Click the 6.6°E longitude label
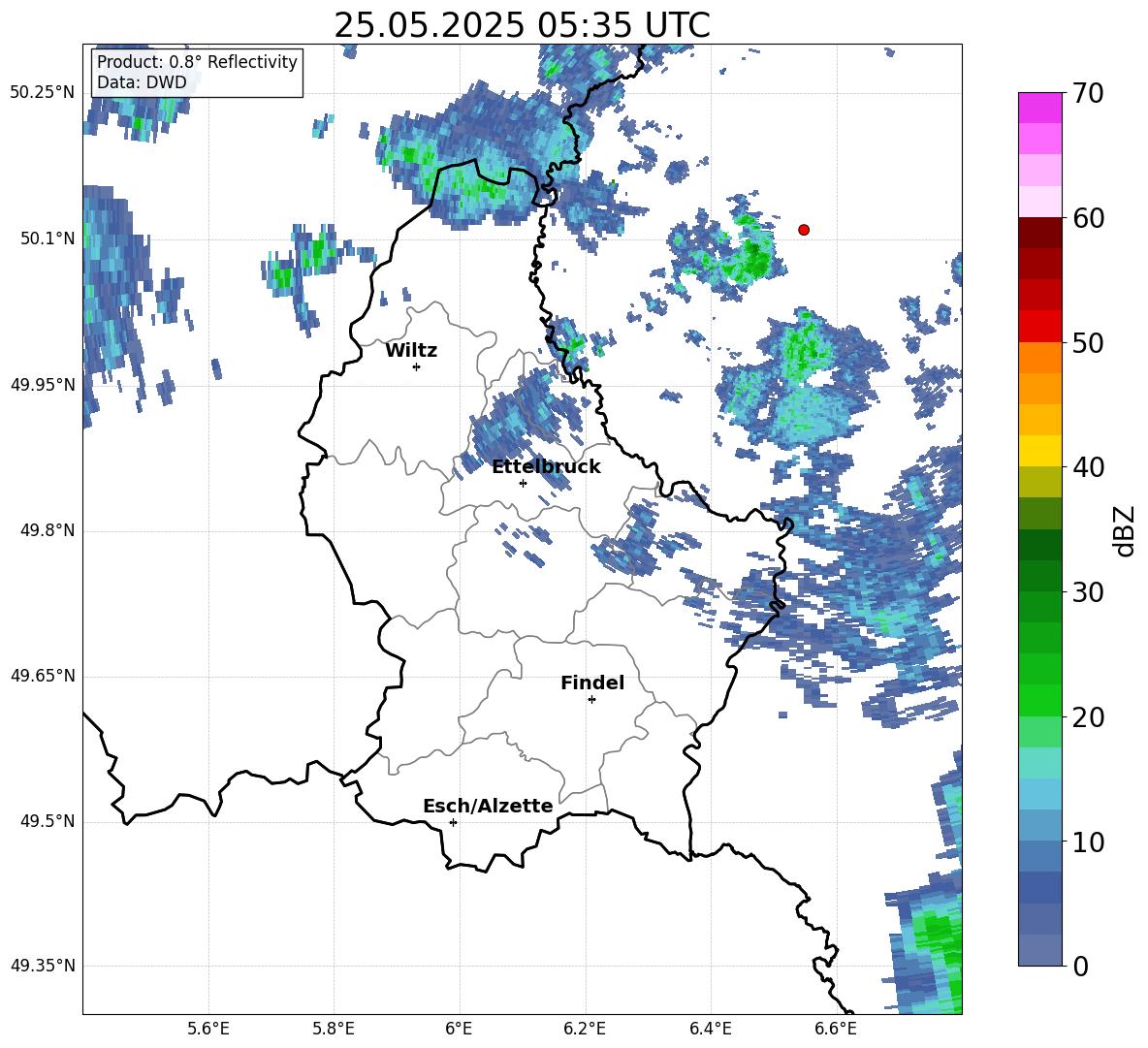 click(836, 1029)
